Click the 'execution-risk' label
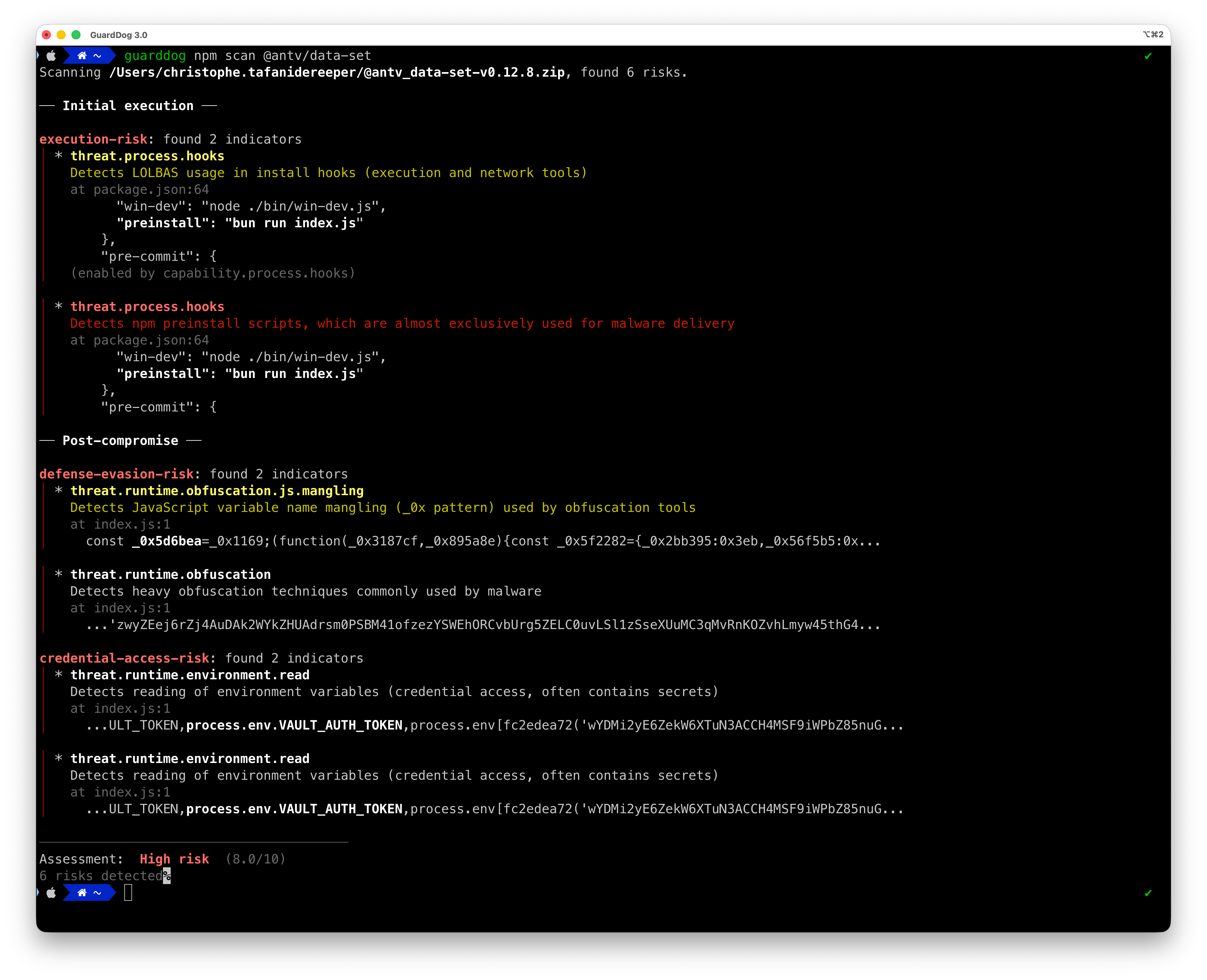1207x980 pixels. click(93, 139)
